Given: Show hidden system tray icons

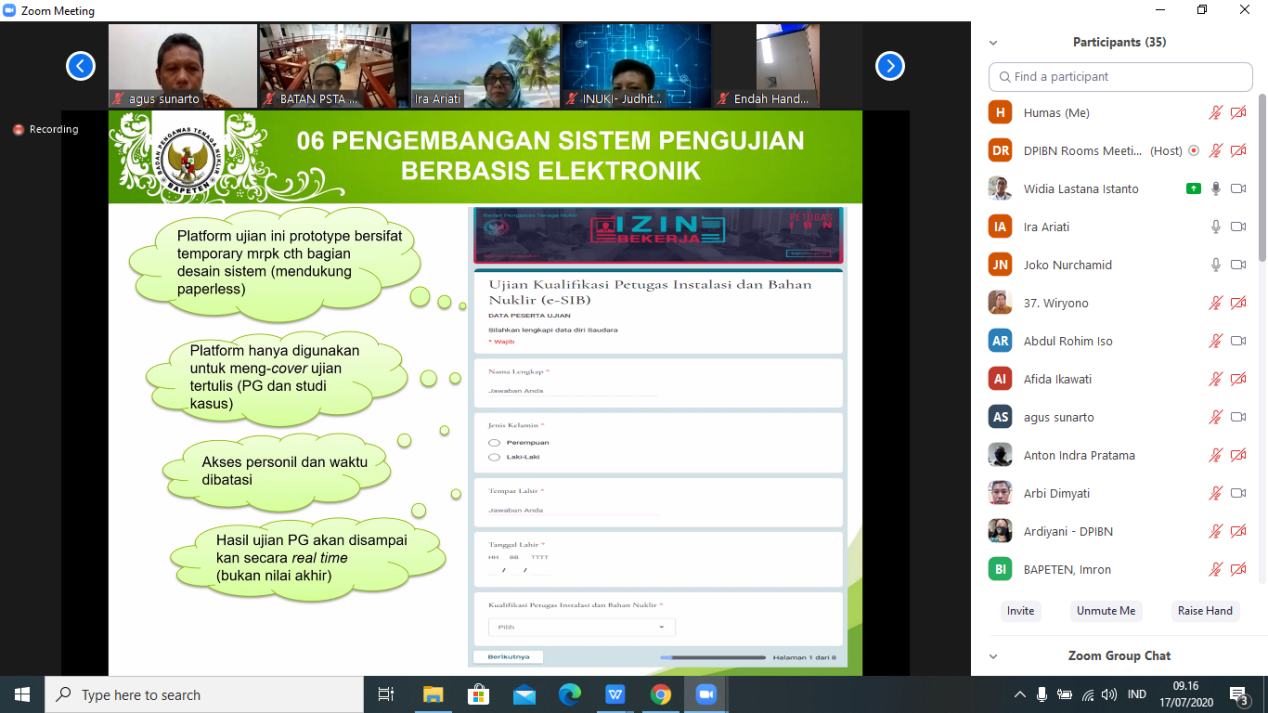Looking at the screenshot, I should pyautogui.click(x=1020, y=694).
